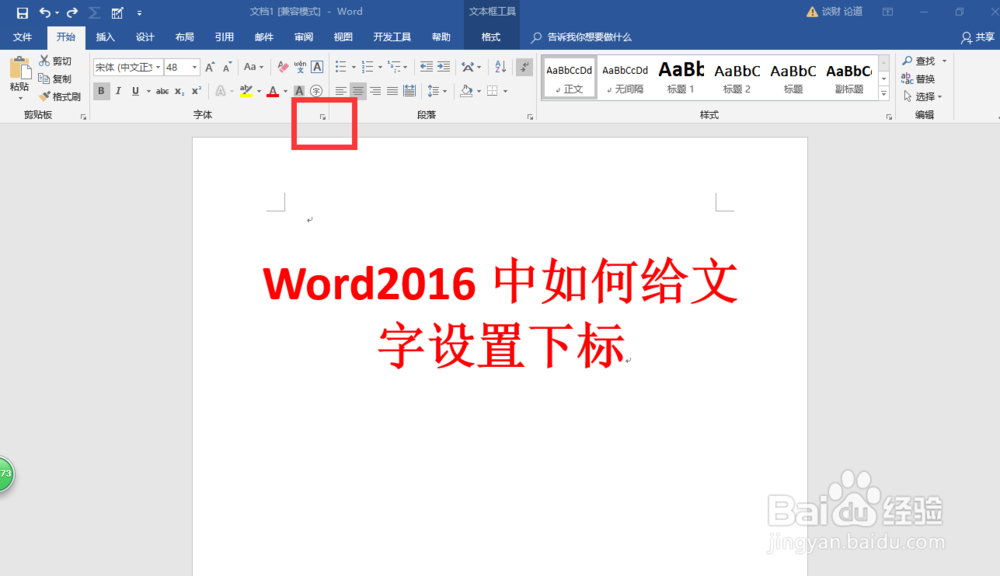Switch to Insert (插入) tab
The image size is (1000, 576).
coord(105,37)
